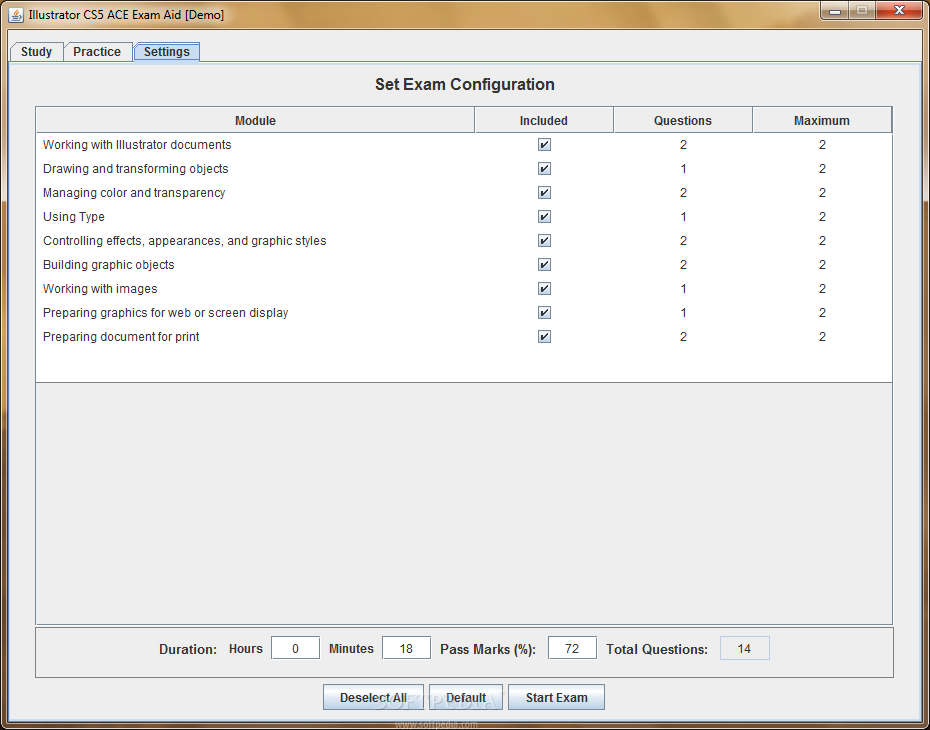The height and width of the screenshot is (730, 930).
Task: Toggle Managing color and transparency checkbox
Action: [544, 193]
